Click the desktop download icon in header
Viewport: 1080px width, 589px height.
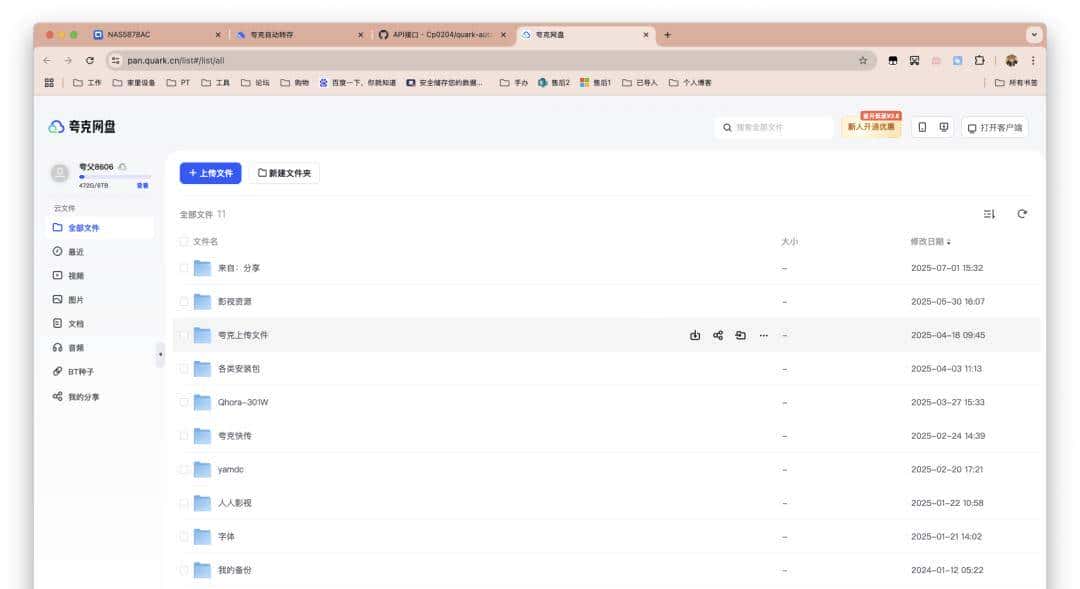click(944, 127)
